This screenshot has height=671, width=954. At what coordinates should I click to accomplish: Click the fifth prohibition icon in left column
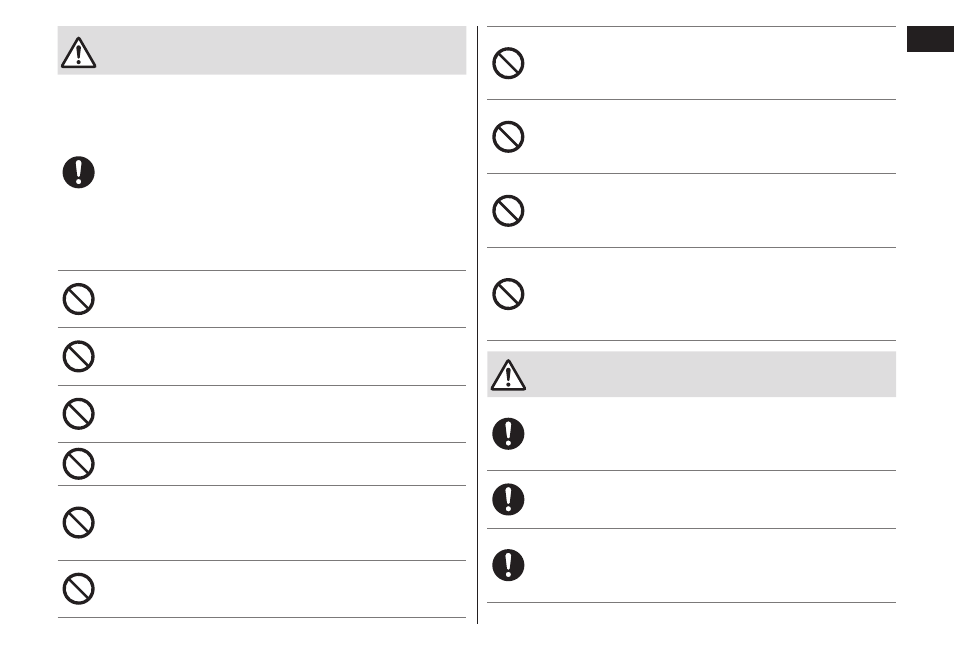78,522
